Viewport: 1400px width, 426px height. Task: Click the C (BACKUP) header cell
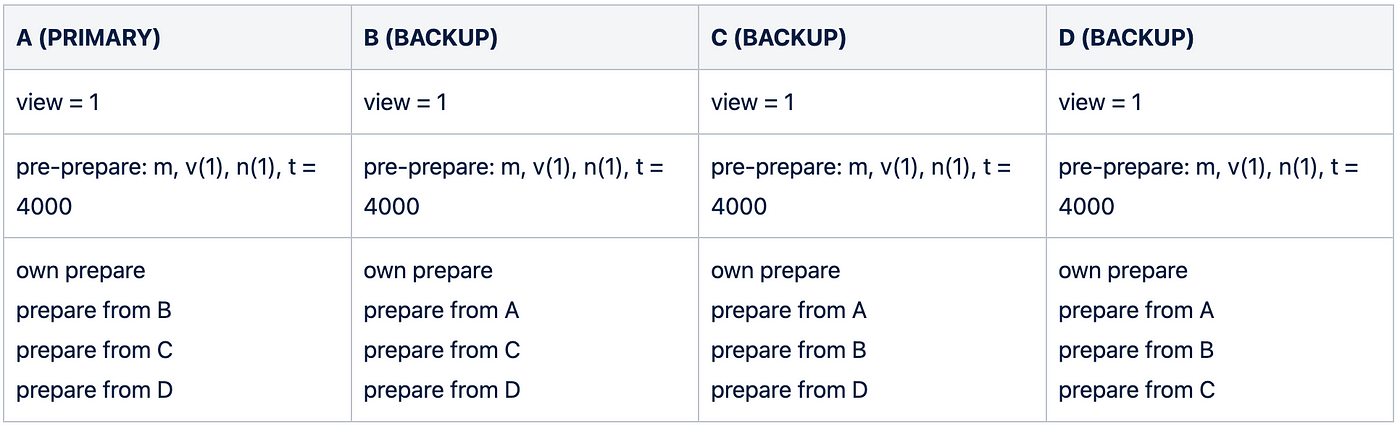coord(779,38)
